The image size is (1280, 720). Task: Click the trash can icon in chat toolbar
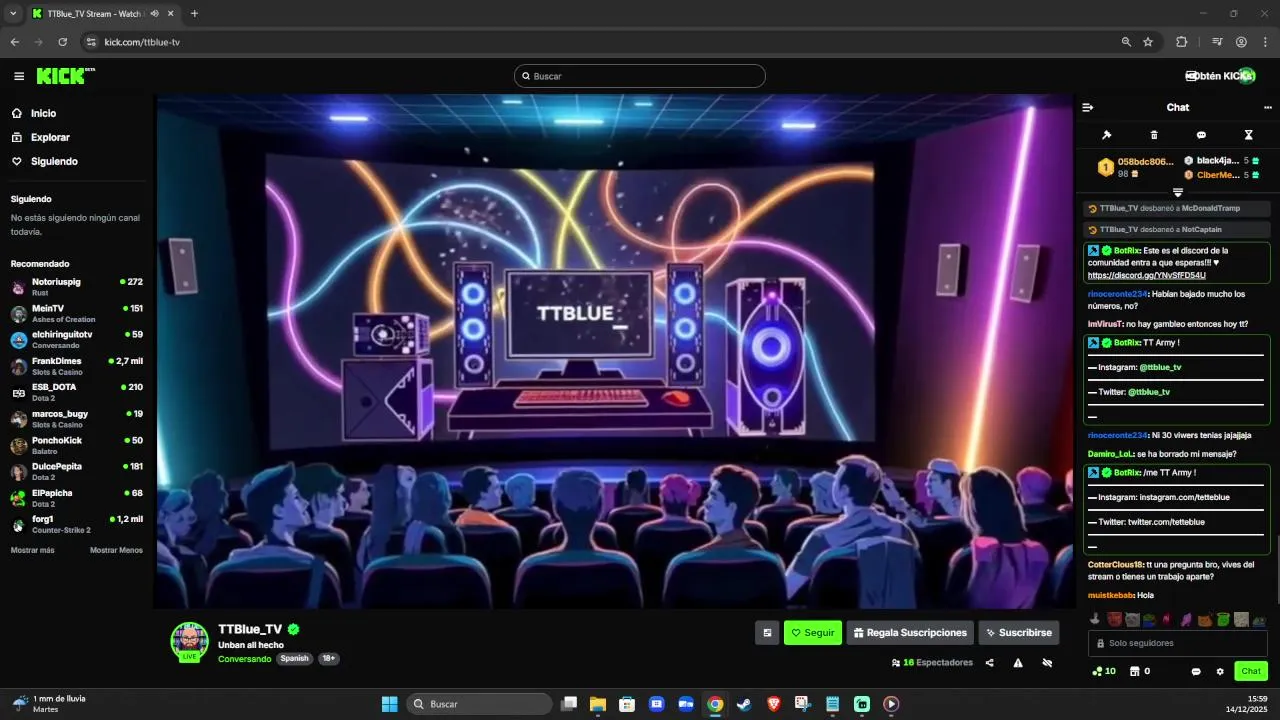(x=1154, y=135)
